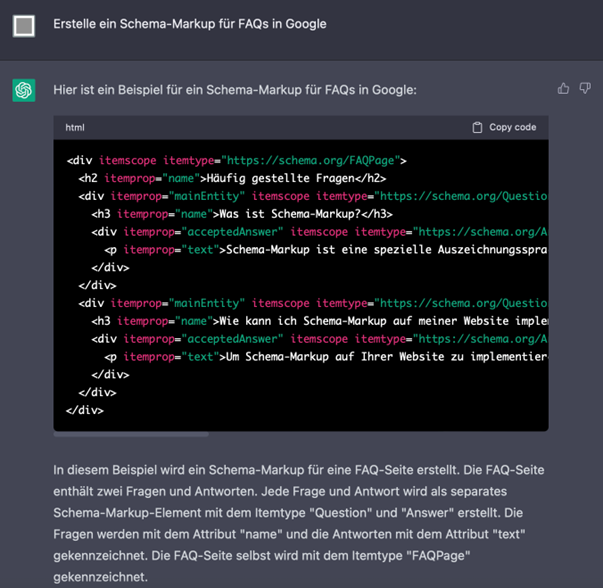Click the text line mentioning Itemtype "FAQPage"

(262, 556)
